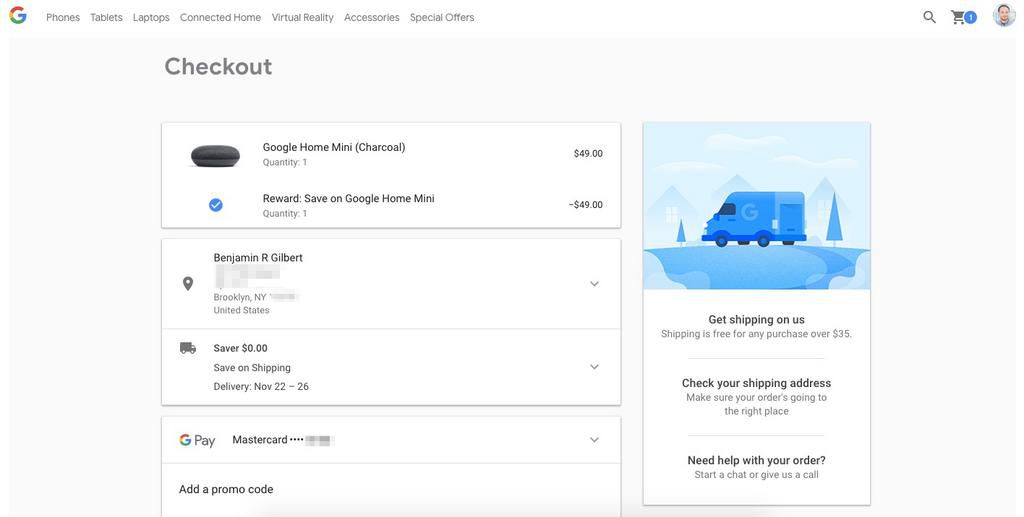Image resolution: width=1024 pixels, height=517 pixels.
Task: Click the Google Home Mini product image
Action: [216, 156]
